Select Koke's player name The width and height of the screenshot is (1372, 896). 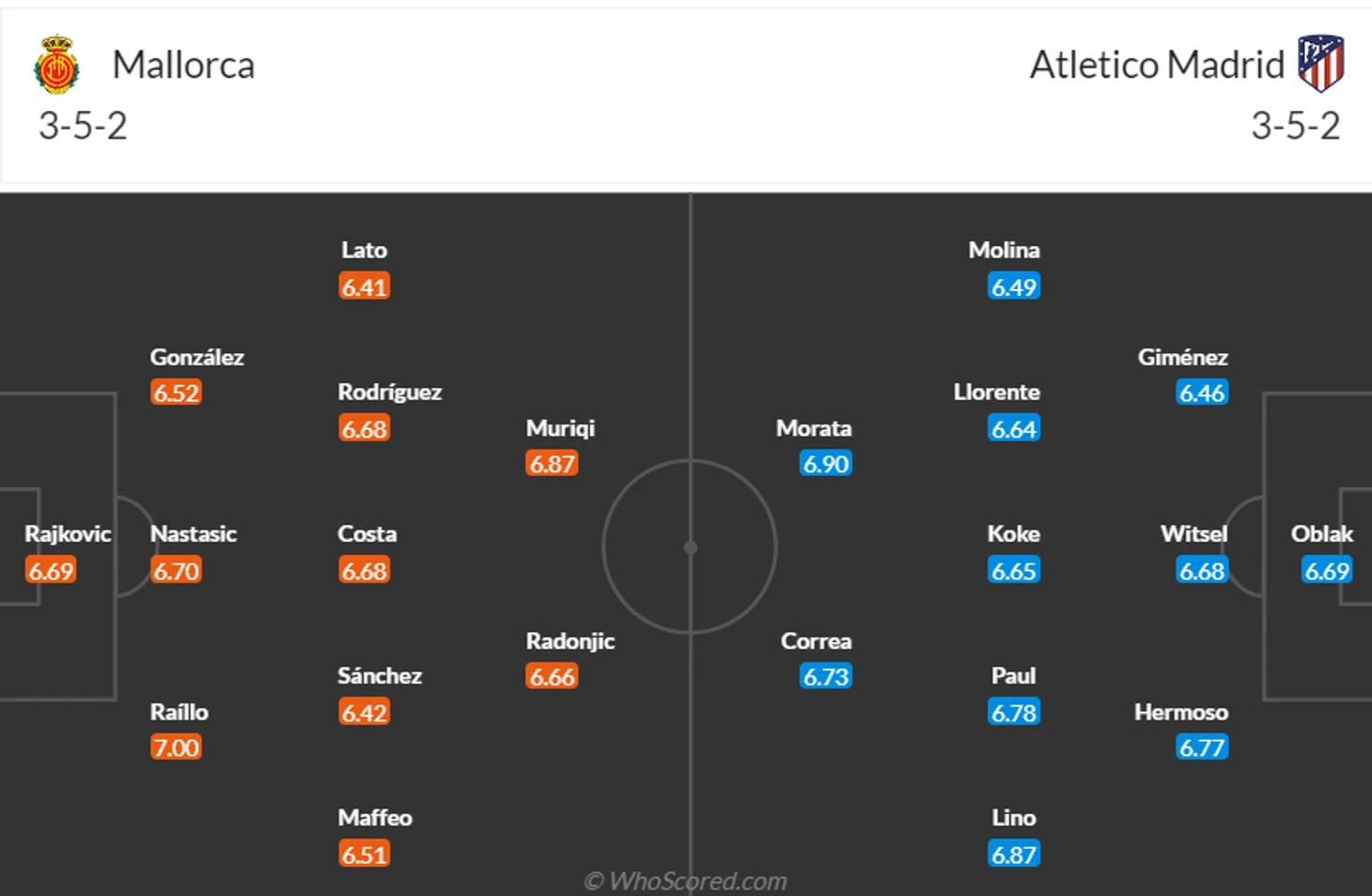tap(1013, 533)
